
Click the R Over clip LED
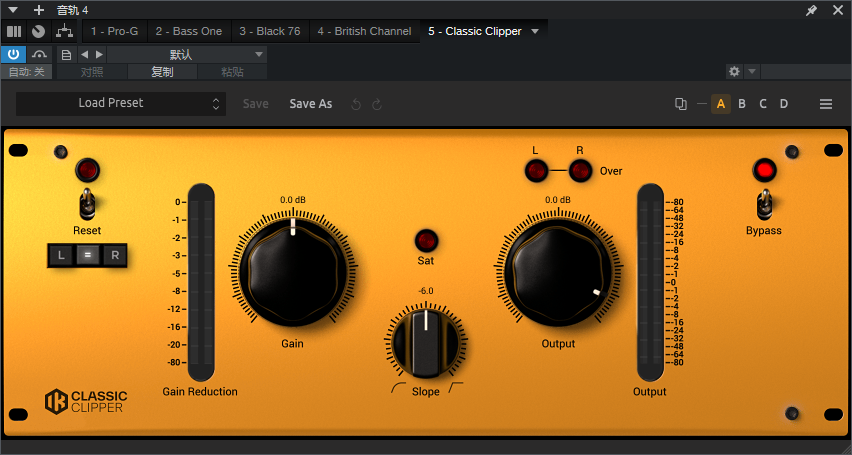click(x=580, y=171)
